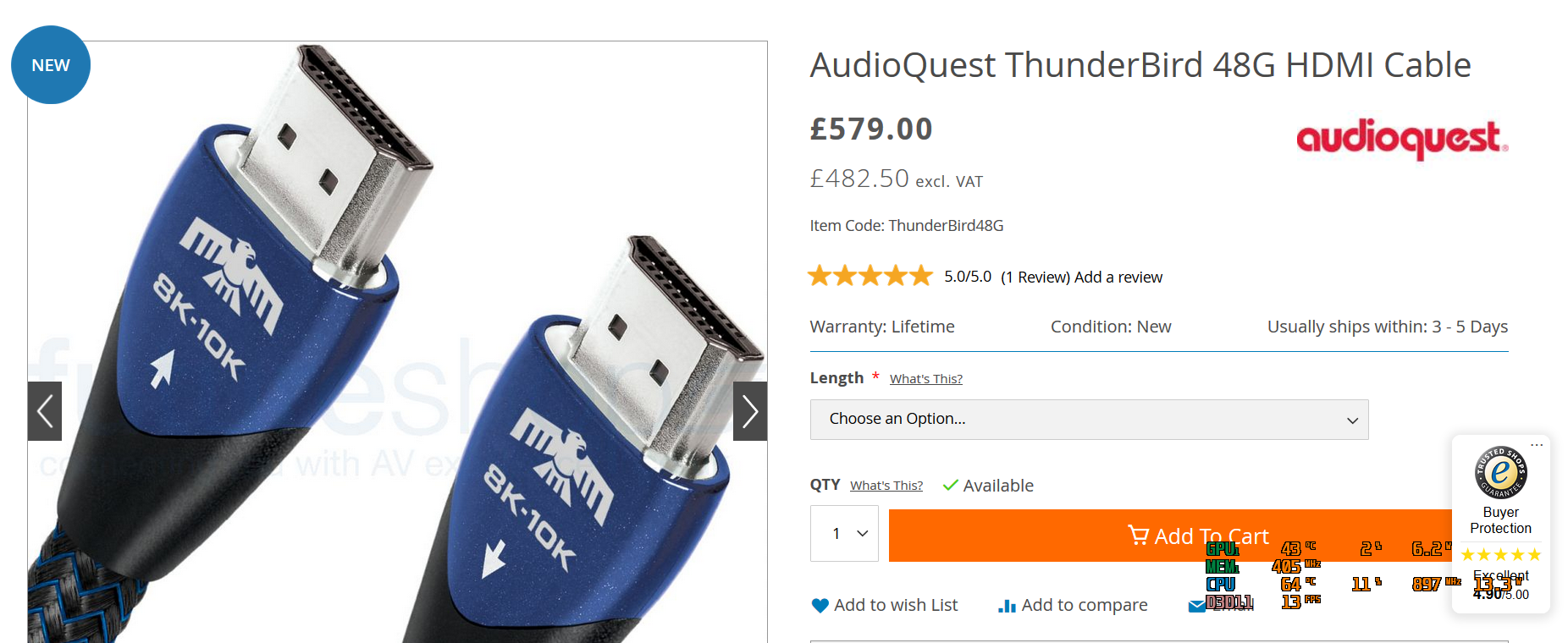The width and height of the screenshot is (1568, 643).
Task: Open 'What's This?' link beside QTY
Action: pos(886,486)
